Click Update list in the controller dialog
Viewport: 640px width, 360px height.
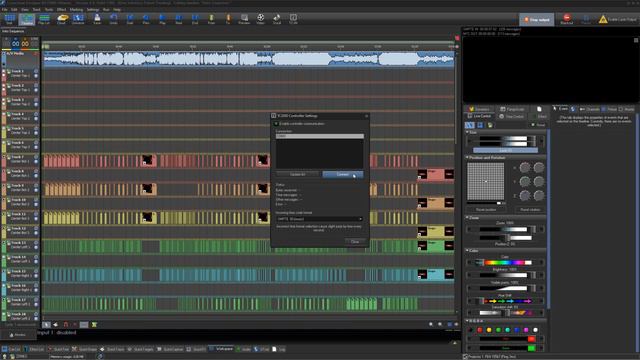(298, 174)
